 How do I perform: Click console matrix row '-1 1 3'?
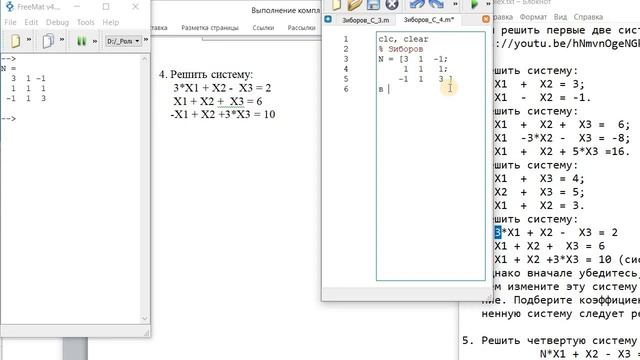(x=26, y=98)
